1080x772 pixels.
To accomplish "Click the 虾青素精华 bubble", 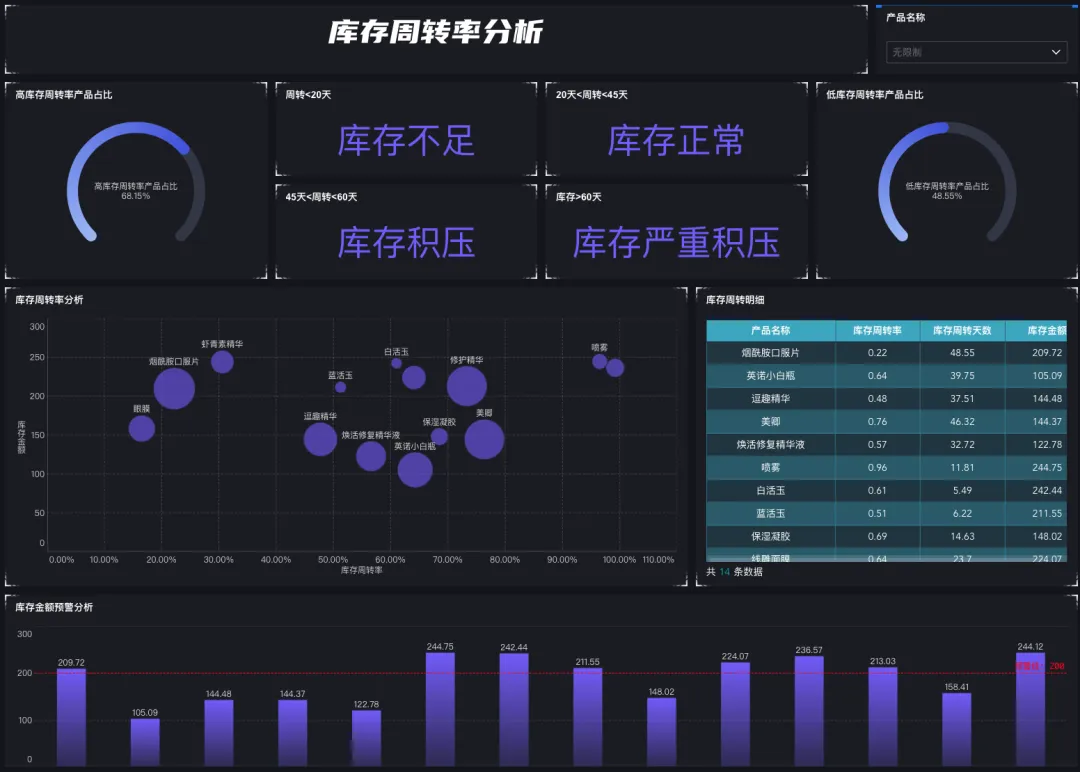I will coord(222,362).
